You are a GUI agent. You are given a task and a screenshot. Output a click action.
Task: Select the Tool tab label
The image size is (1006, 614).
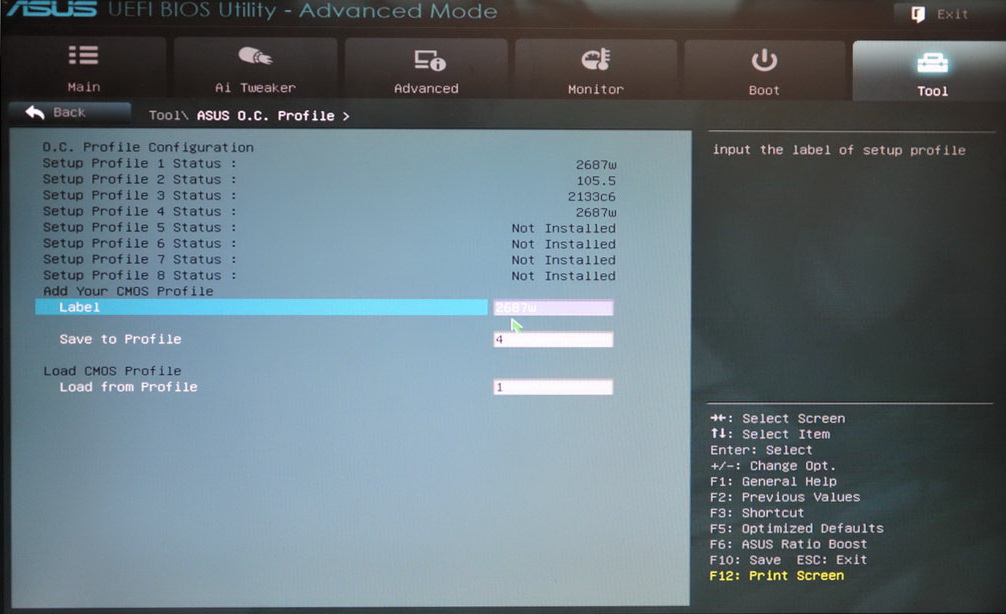coord(932,91)
